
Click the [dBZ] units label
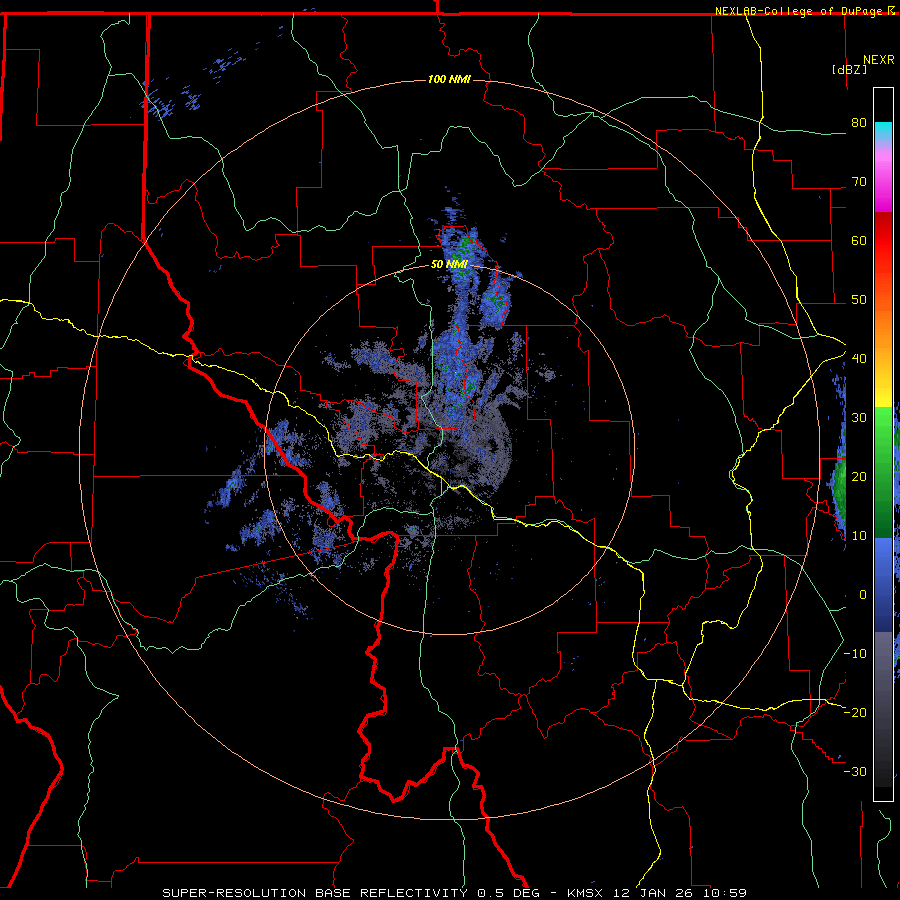[x=849, y=69]
